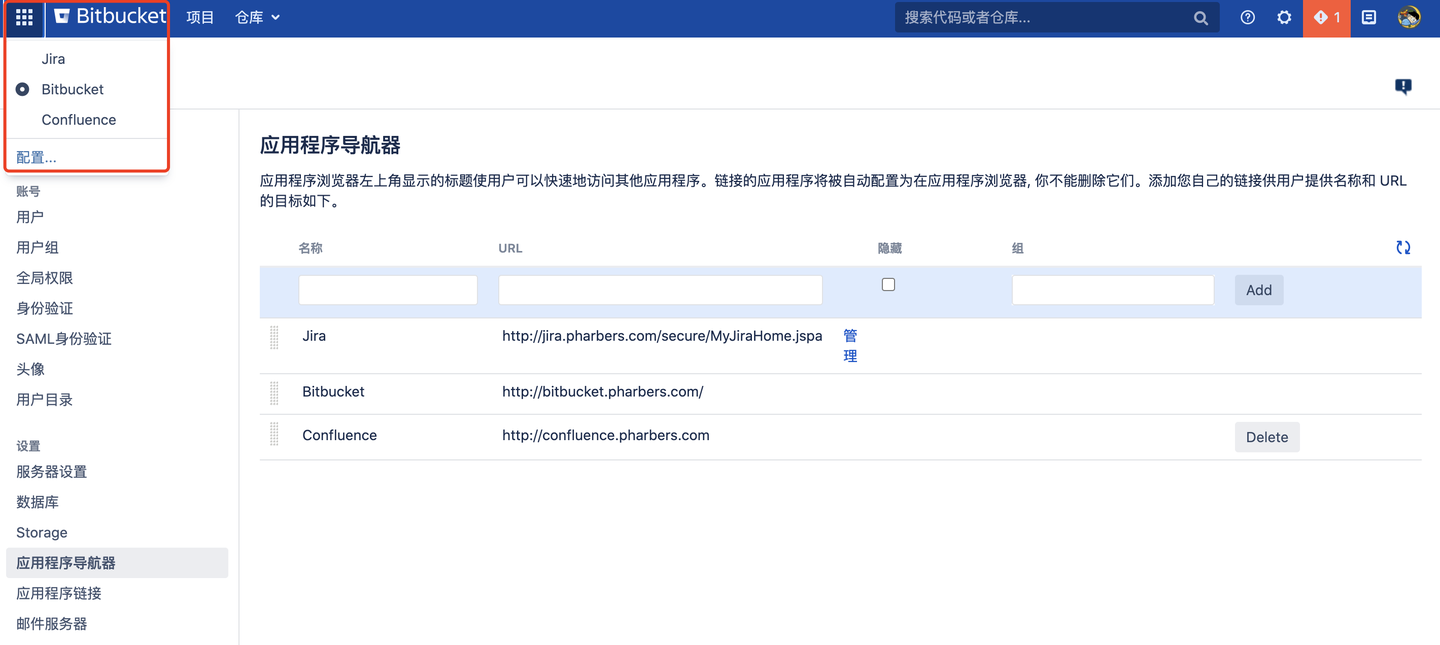Click the Add button

point(1258,289)
